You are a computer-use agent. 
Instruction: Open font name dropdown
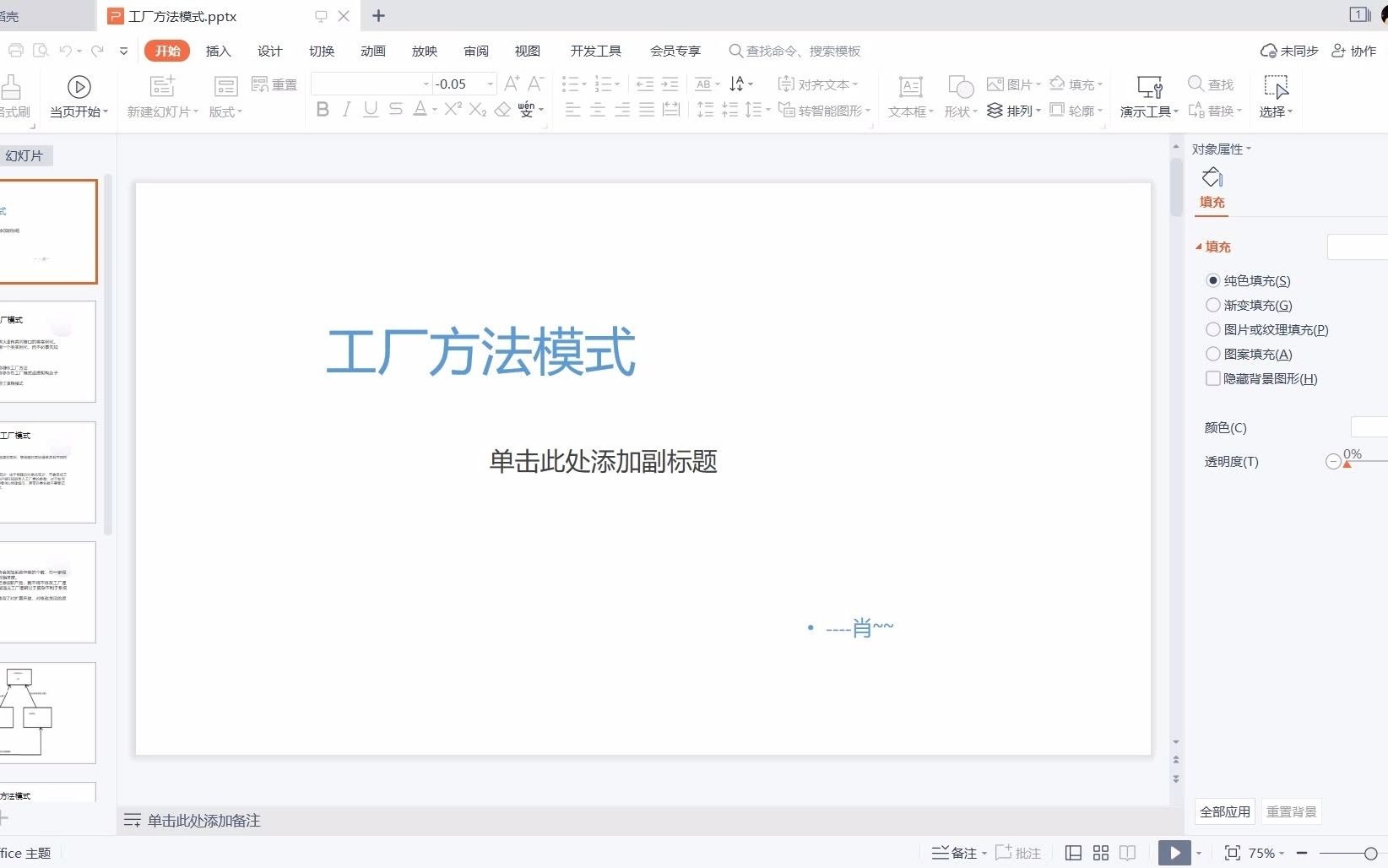(426, 84)
